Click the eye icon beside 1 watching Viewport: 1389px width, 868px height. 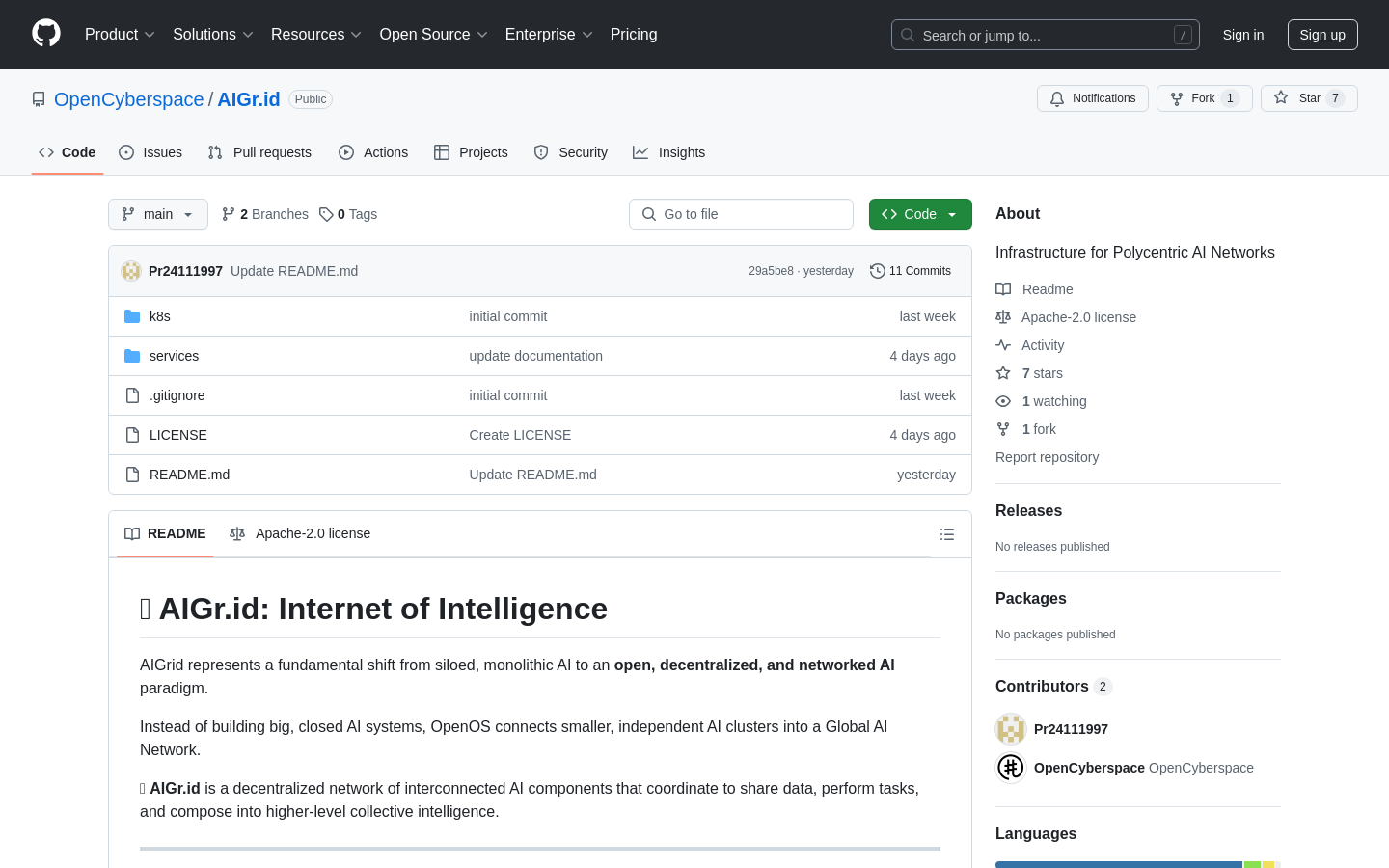pos(1003,401)
